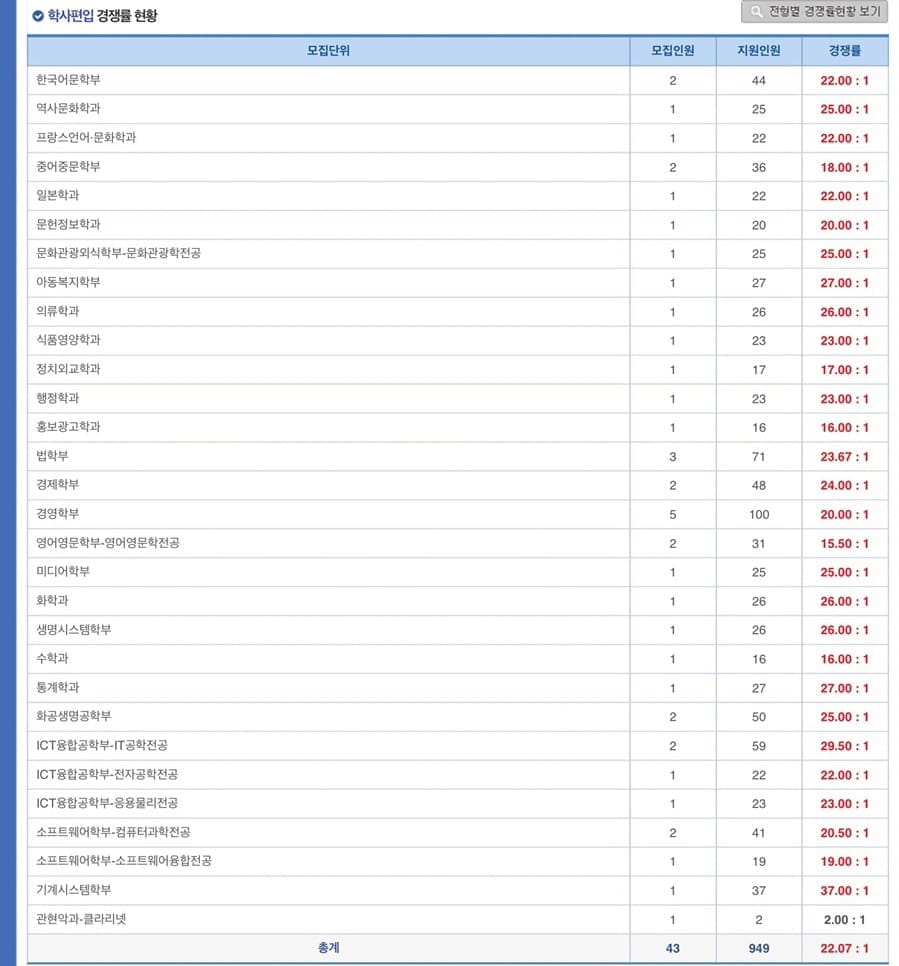
Task: Click the 24.00 : 1 rate for 경제학부
Action: pyautogui.click(x=844, y=486)
